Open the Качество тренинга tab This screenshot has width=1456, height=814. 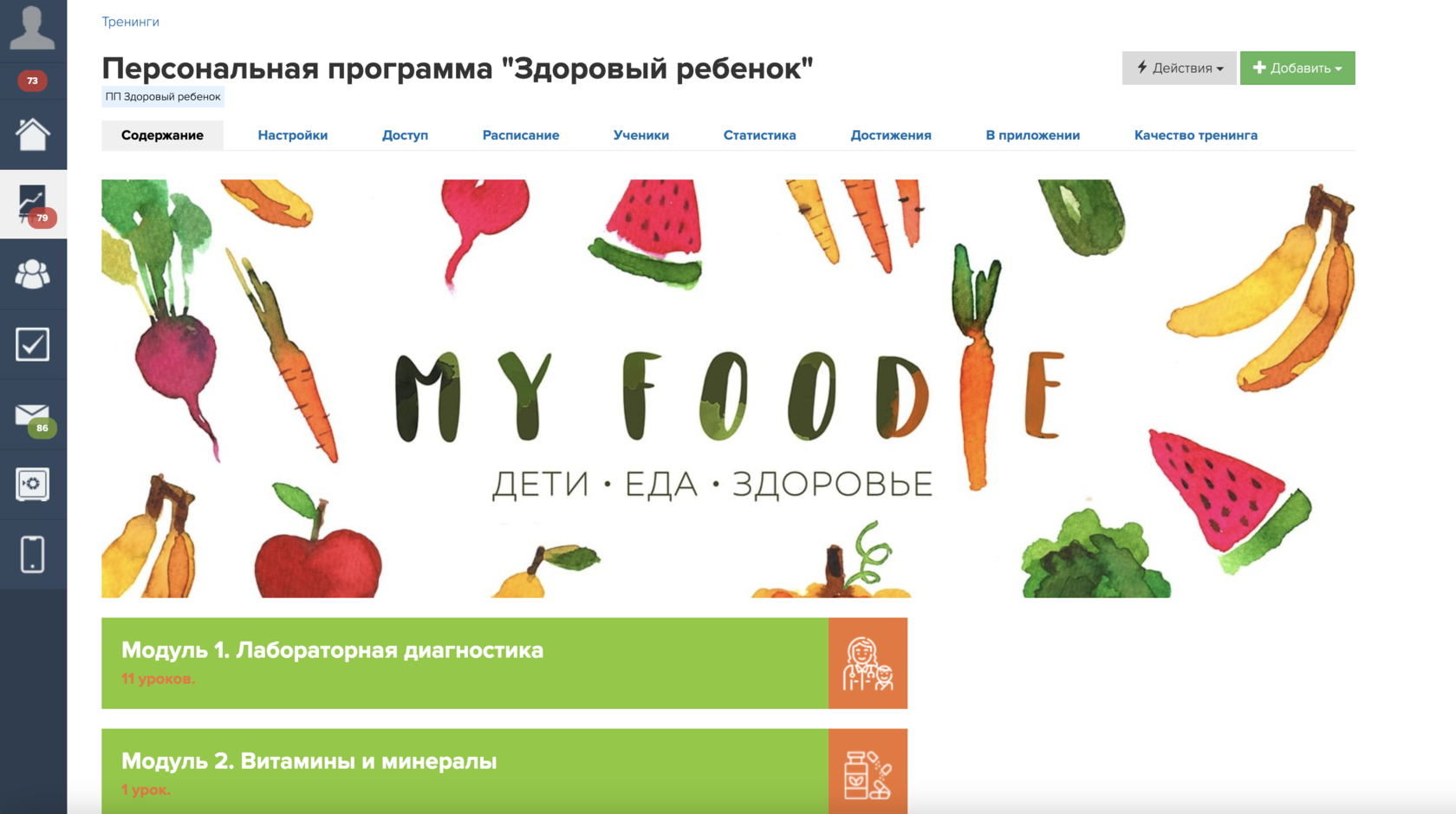pyautogui.click(x=1196, y=135)
